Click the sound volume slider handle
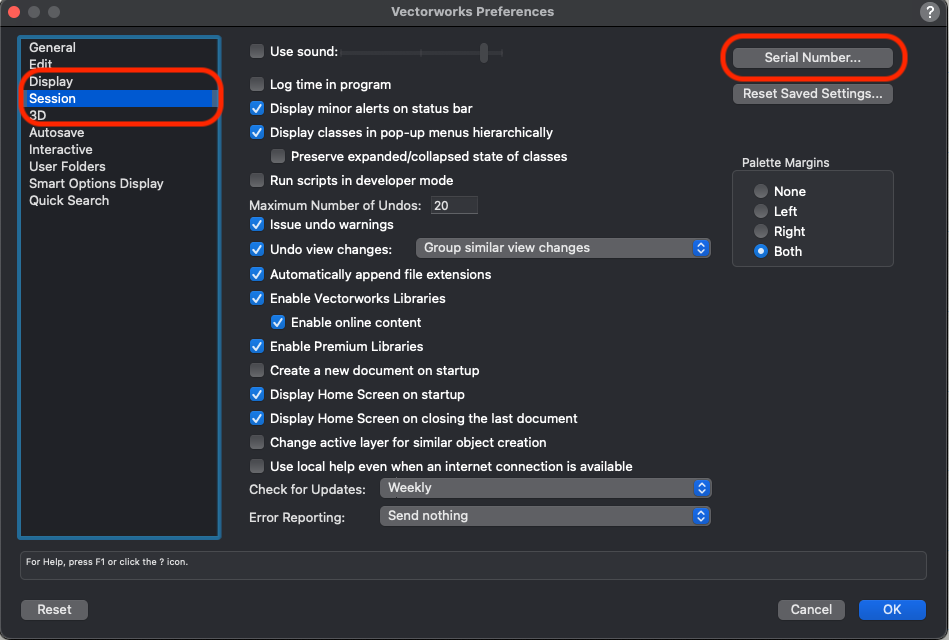Viewport: 949px width, 640px height. coord(484,52)
